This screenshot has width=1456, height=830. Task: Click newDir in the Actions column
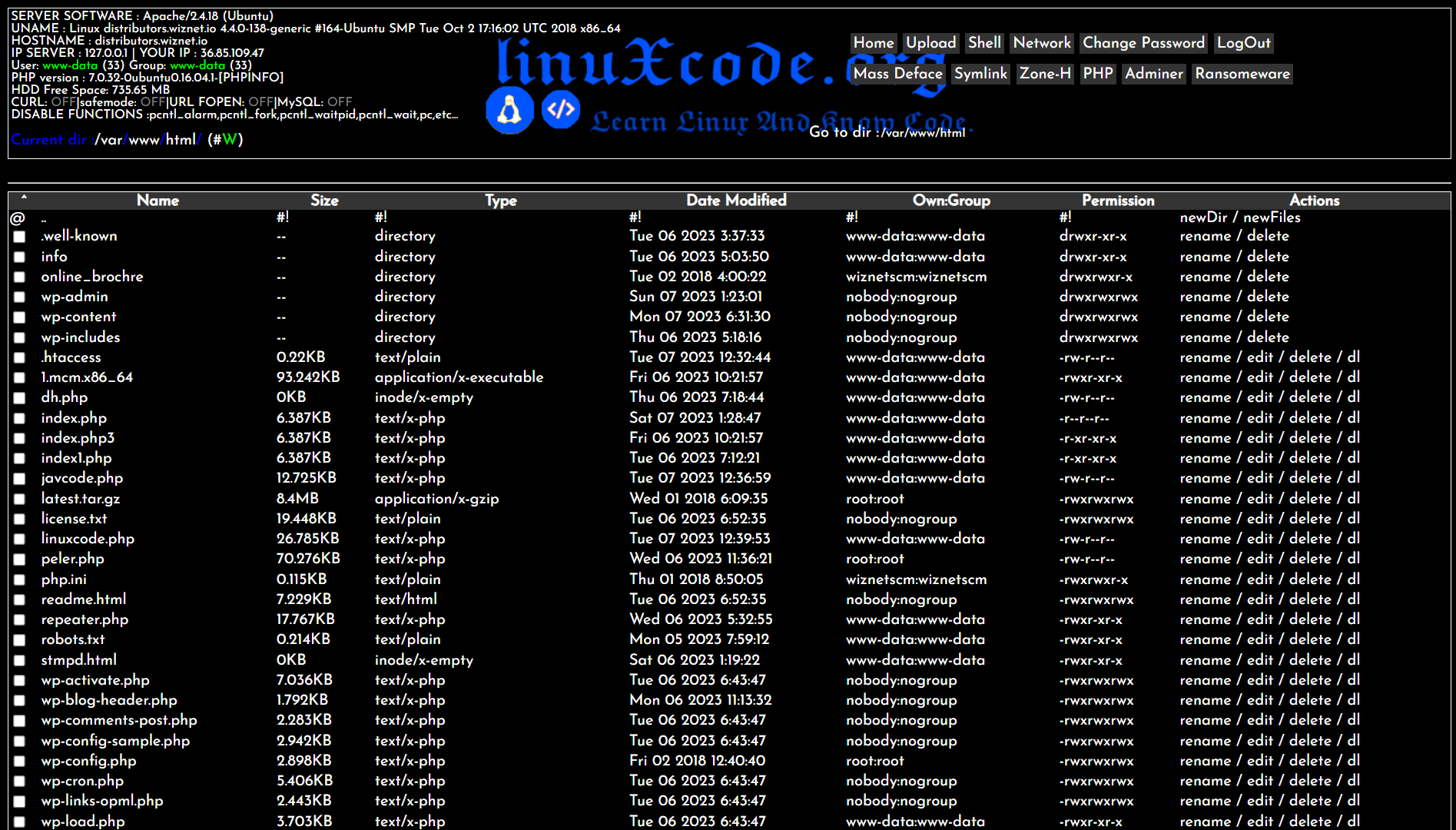pyautogui.click(x=1203, y=217)
